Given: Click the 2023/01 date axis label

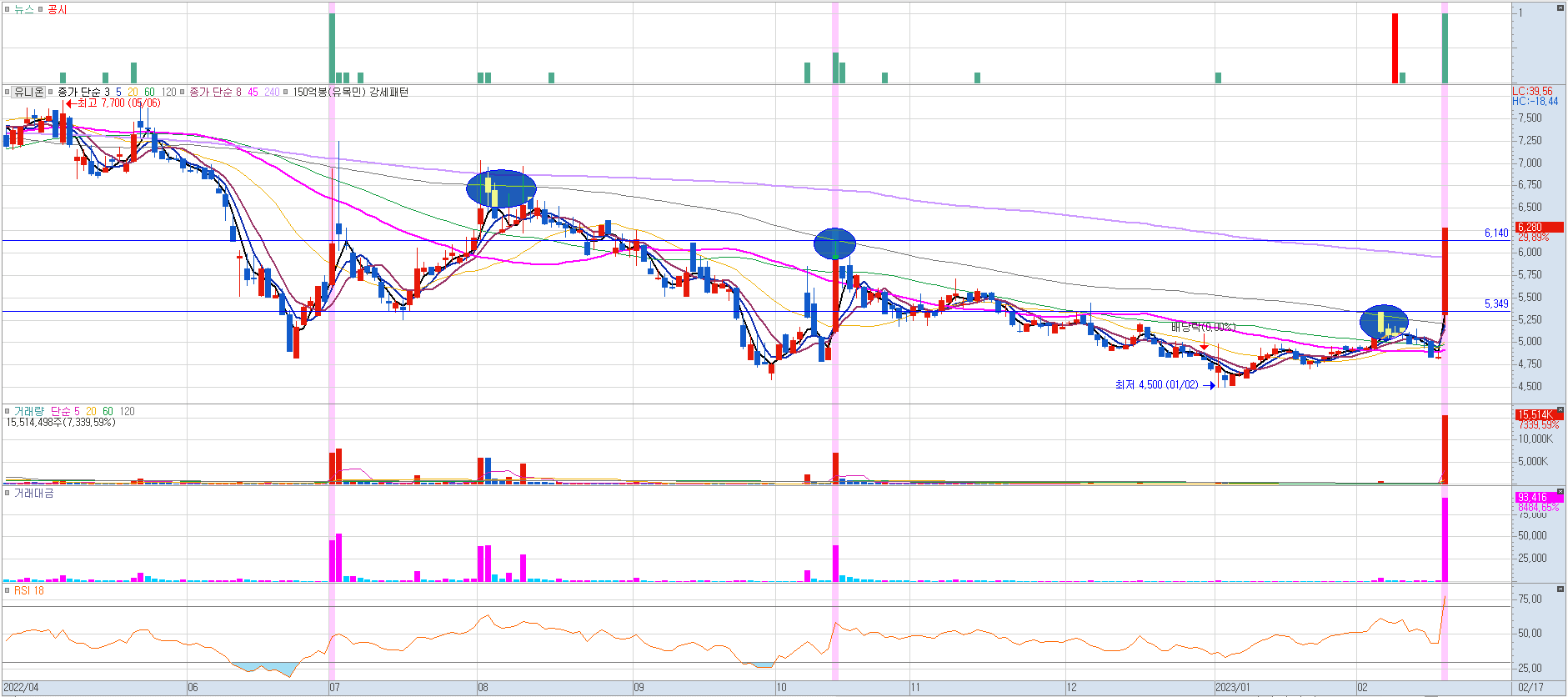Looking at the screenshot, I should pos(1233,688).
